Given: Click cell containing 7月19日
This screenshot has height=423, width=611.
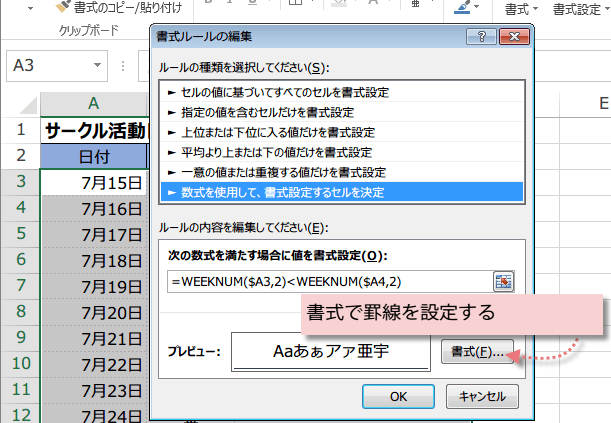Looking at the screenshot, I should tap(94, 287).
